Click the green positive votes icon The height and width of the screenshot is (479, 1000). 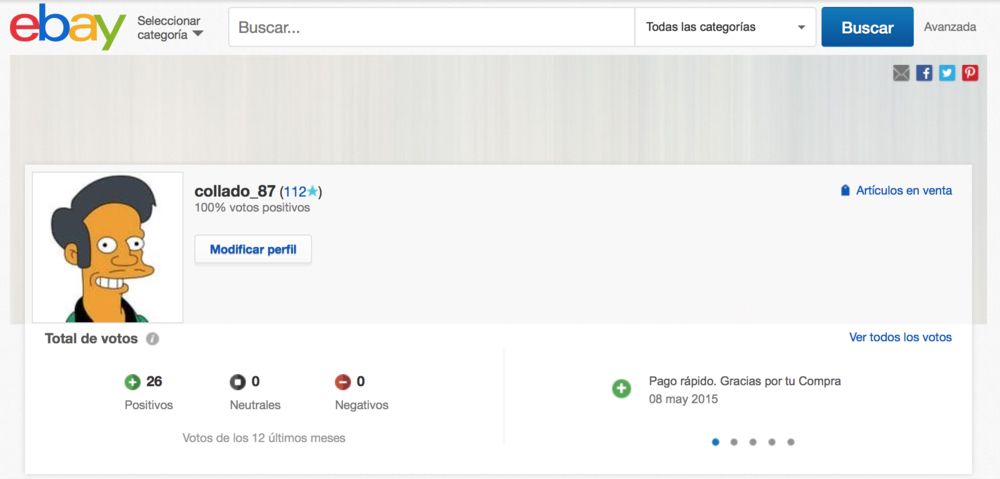(132, 382)
